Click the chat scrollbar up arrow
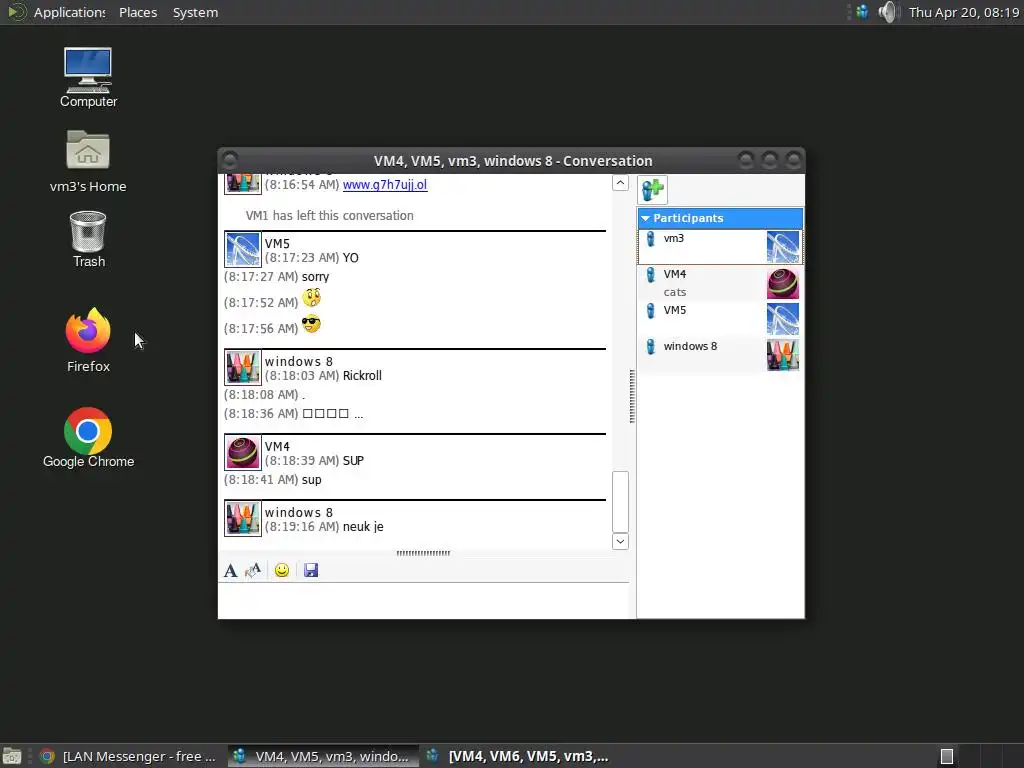This screenshot has height=768, width=1024. [620, 183]
